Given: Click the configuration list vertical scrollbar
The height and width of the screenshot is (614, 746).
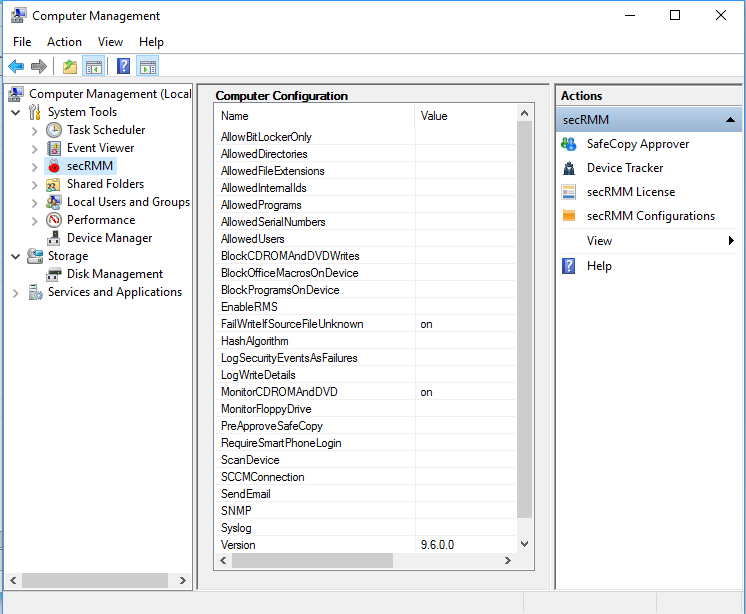Looking at the screenshot, I should pyautogui.click(x=524, y=320).
